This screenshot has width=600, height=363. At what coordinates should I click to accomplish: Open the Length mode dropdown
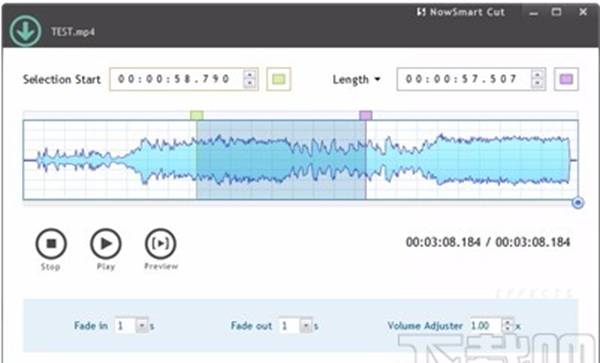(x=356, y=80)
